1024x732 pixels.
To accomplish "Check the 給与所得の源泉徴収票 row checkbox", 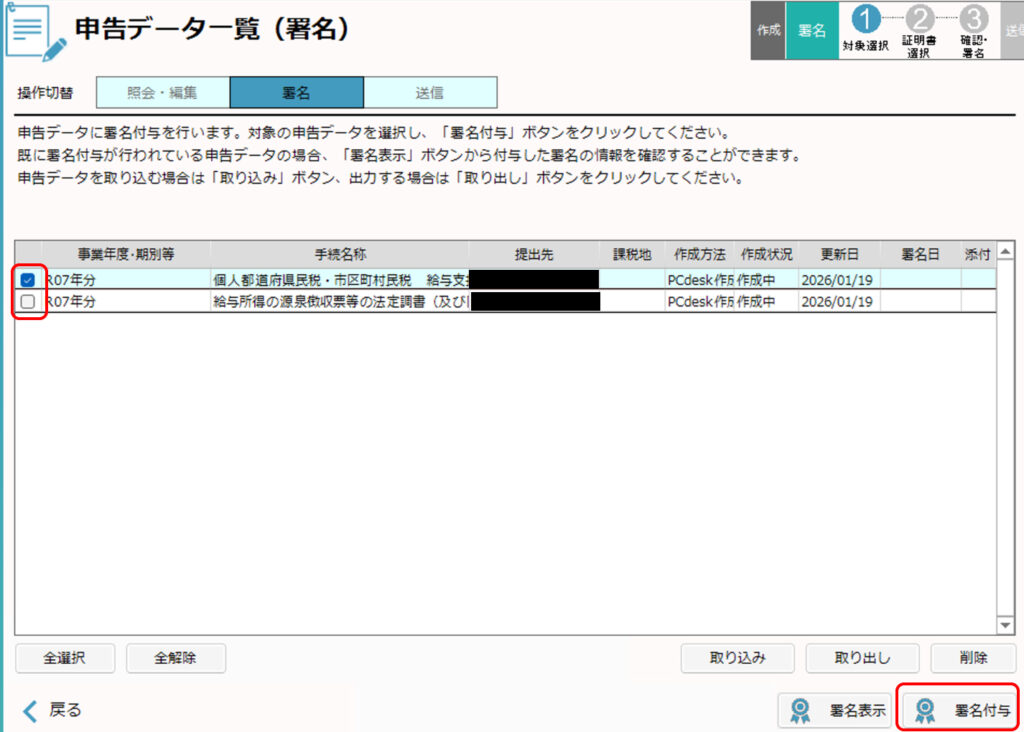I will pyautogui.click(x=28, y=301).
